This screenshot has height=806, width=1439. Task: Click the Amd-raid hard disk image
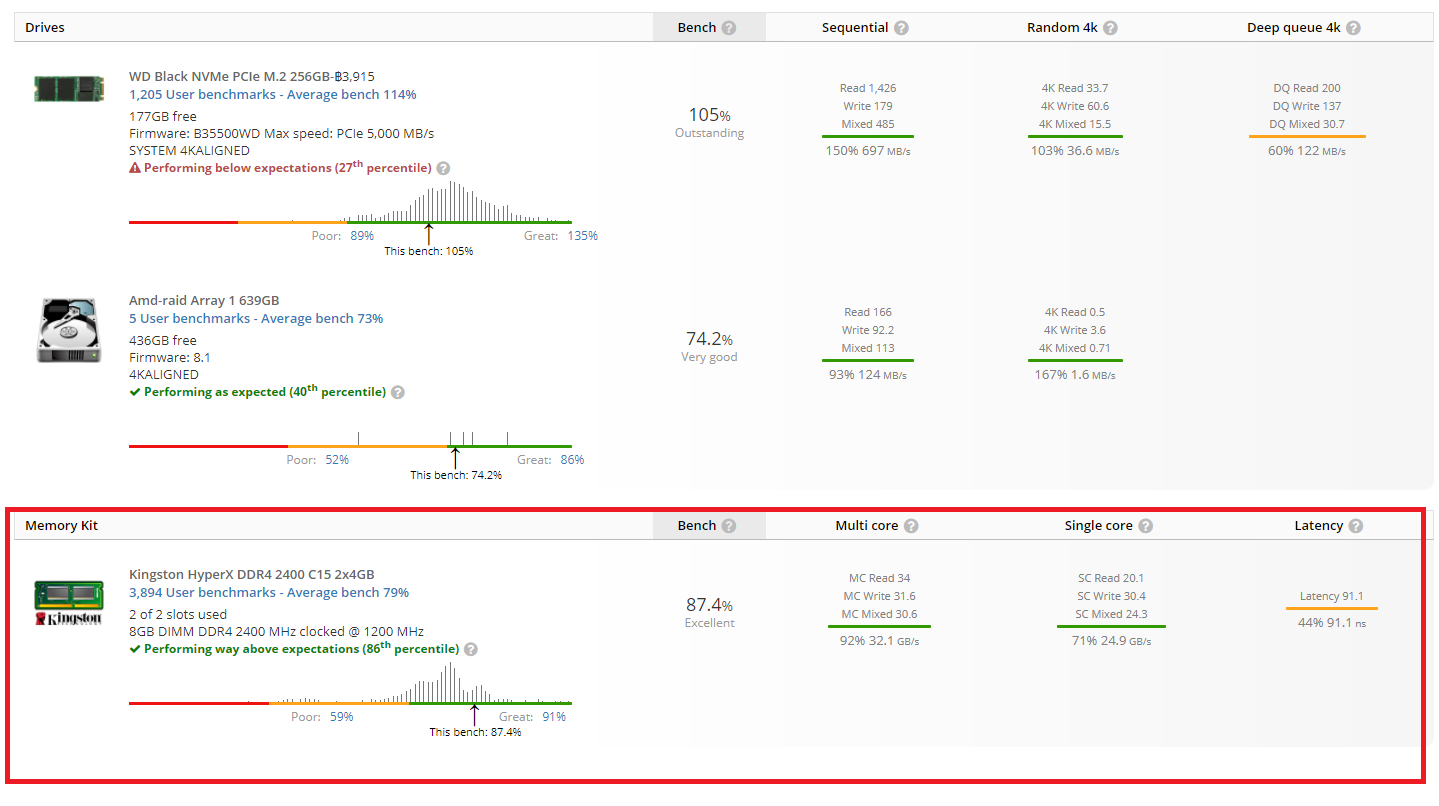pos(68,330)
